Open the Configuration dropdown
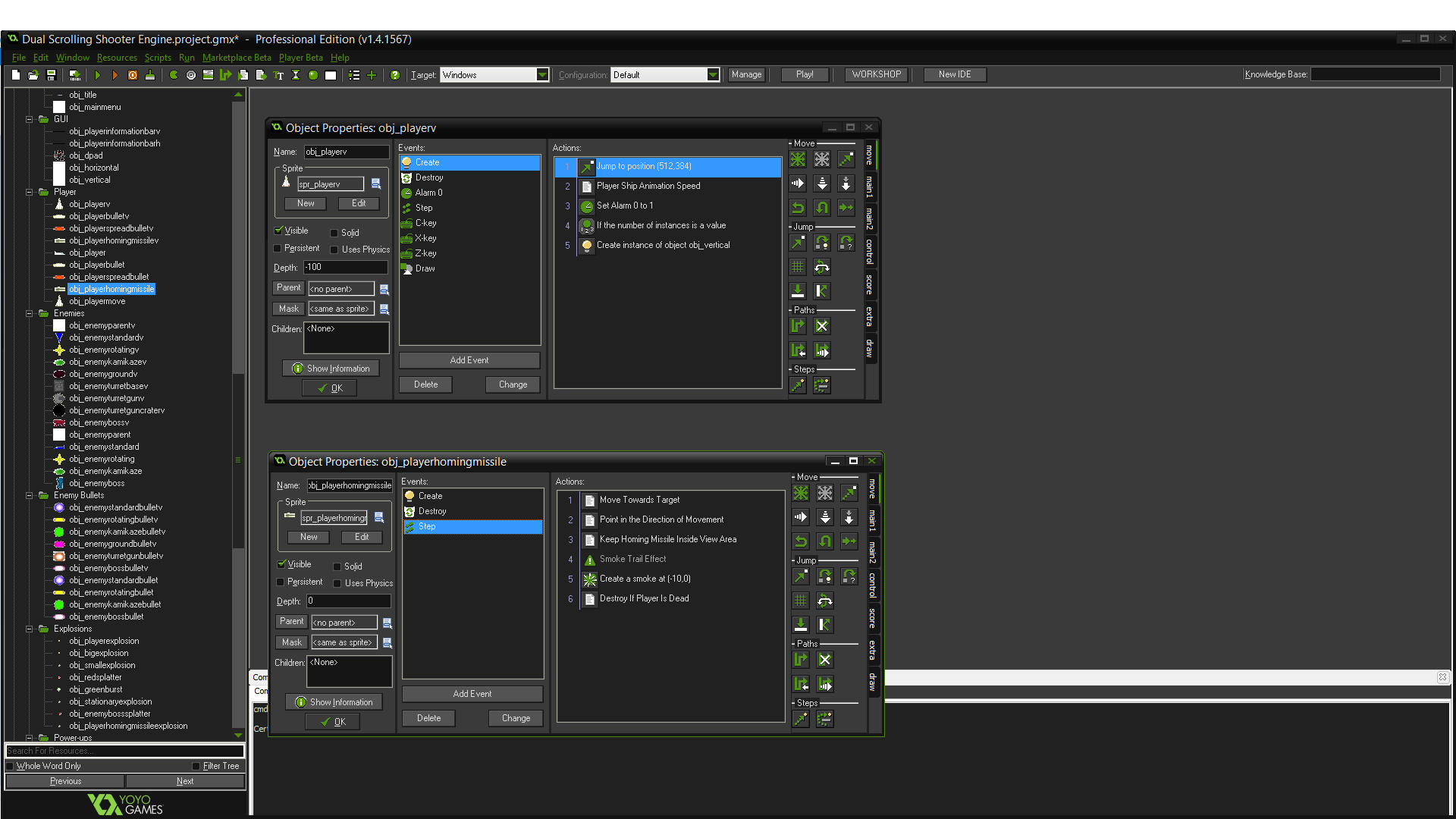Screen dimensions: 1456x819 pos(711,74)
